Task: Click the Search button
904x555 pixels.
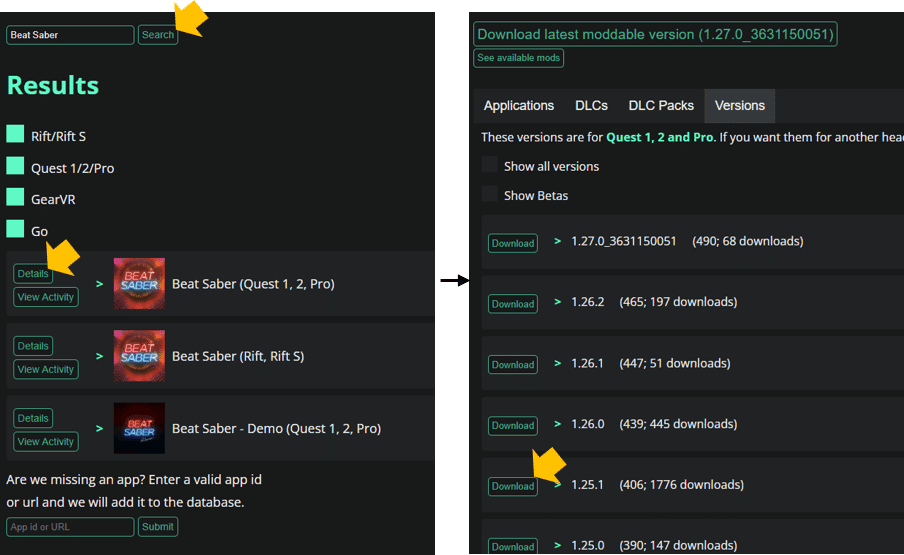Action: click(x=157, y=35)
